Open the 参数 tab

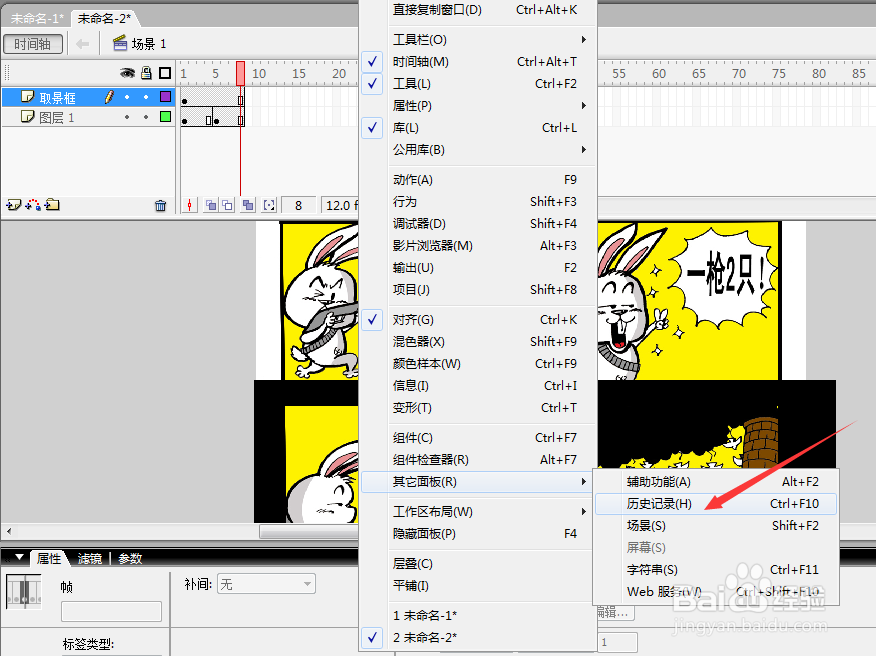pos(130,558)
